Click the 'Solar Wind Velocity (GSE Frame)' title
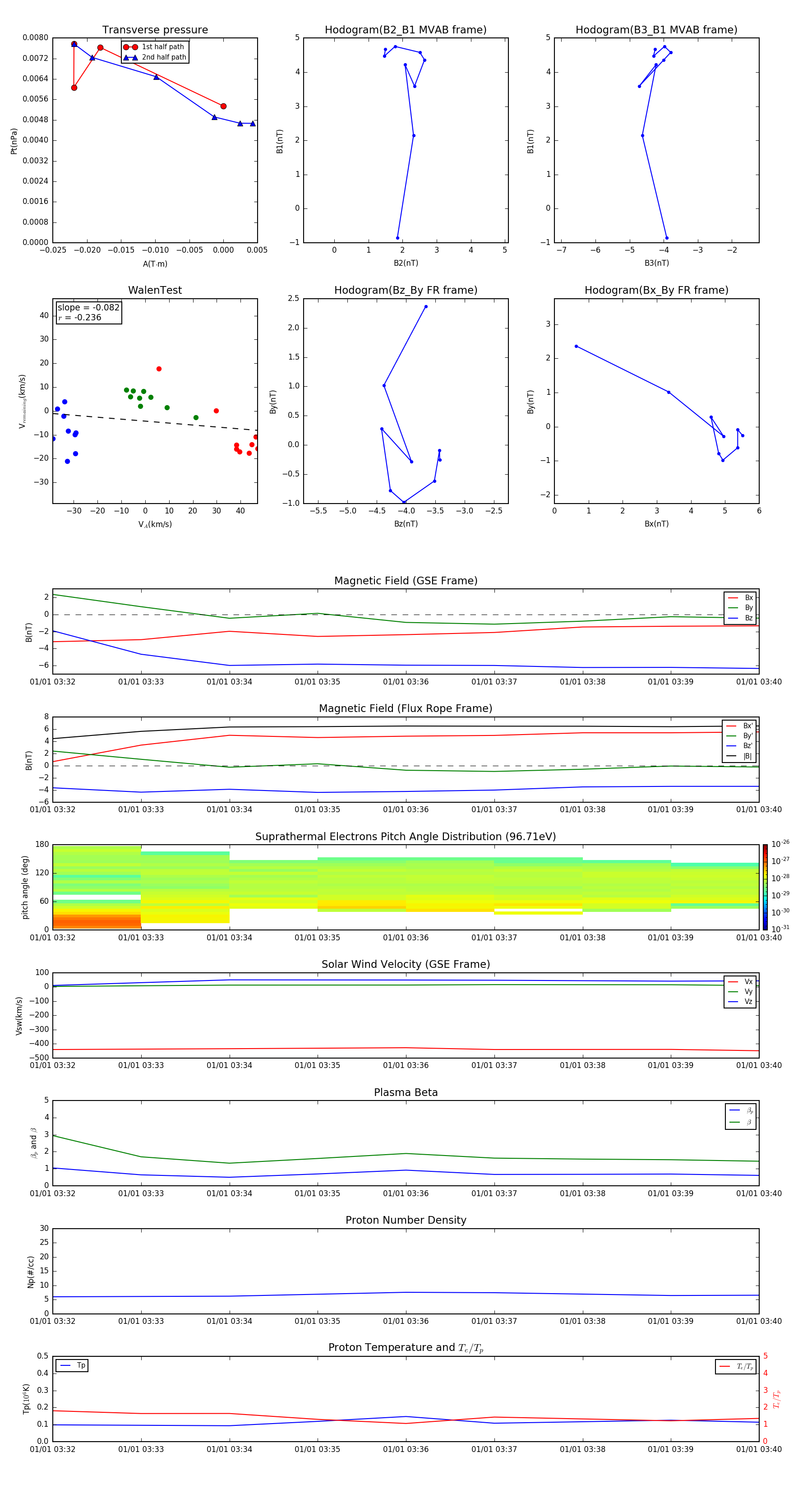 point(406,965)
